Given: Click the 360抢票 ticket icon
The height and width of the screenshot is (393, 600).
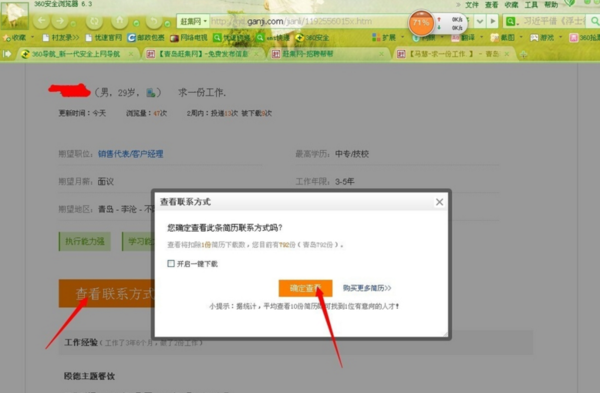Looking at the screenshot, I should coord(573,38).
